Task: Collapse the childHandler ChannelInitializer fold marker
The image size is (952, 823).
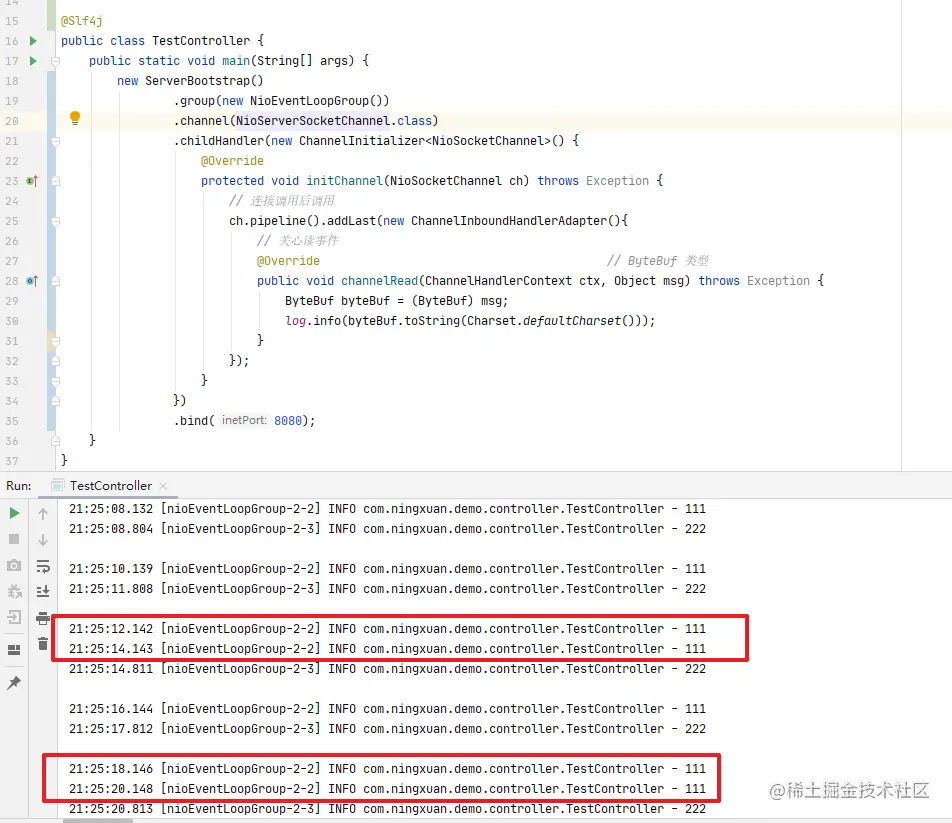Action: pyautogui.click(x=55, y=141)
